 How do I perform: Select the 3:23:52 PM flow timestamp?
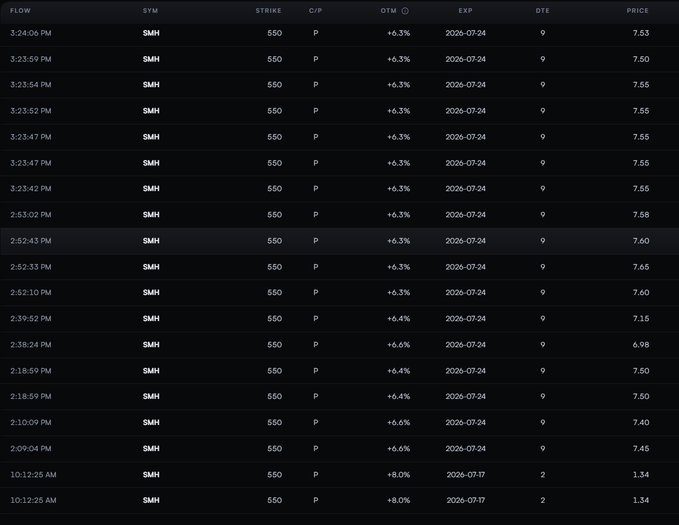(x=31, y=111)
